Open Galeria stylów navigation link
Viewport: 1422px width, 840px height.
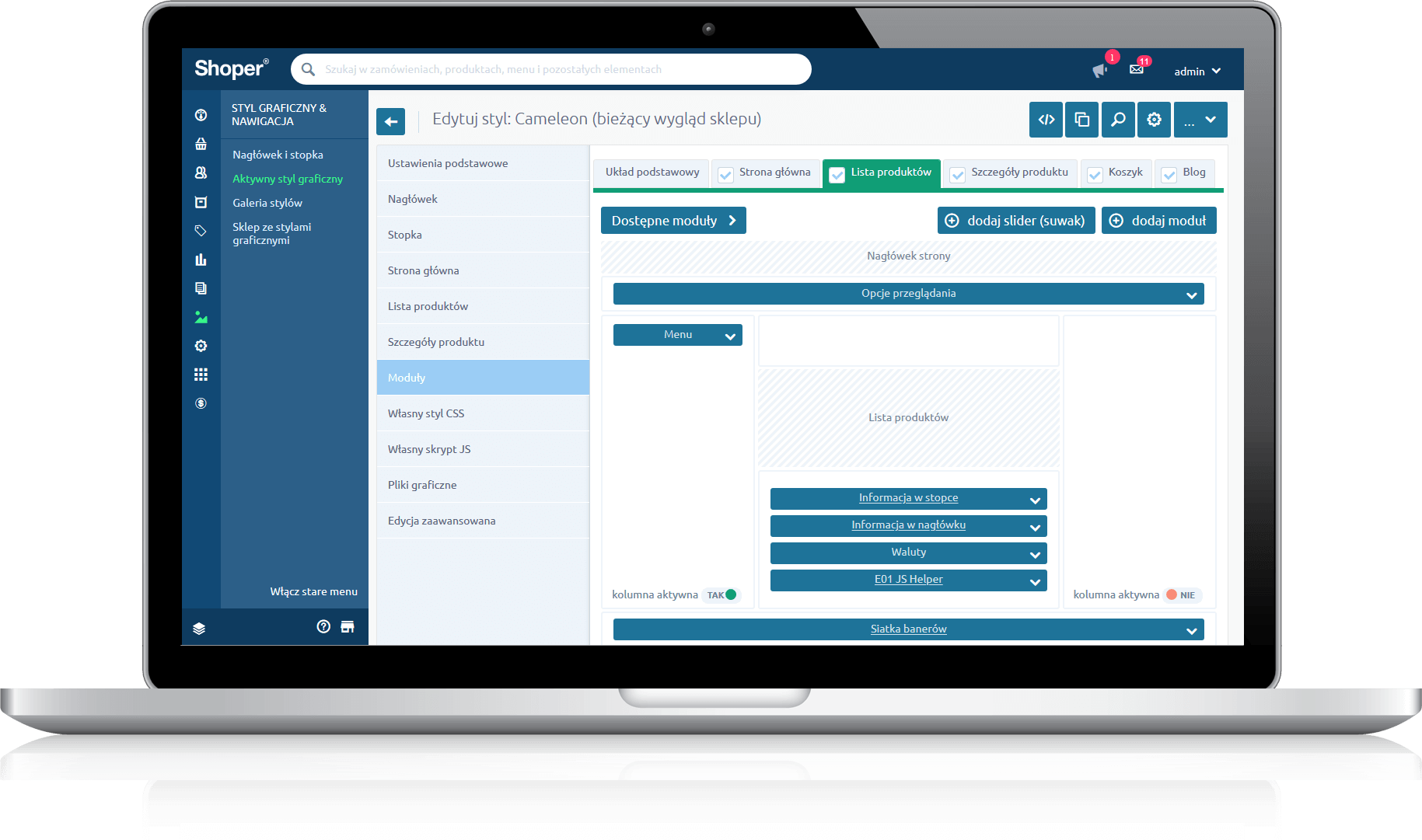click(267, 203)
